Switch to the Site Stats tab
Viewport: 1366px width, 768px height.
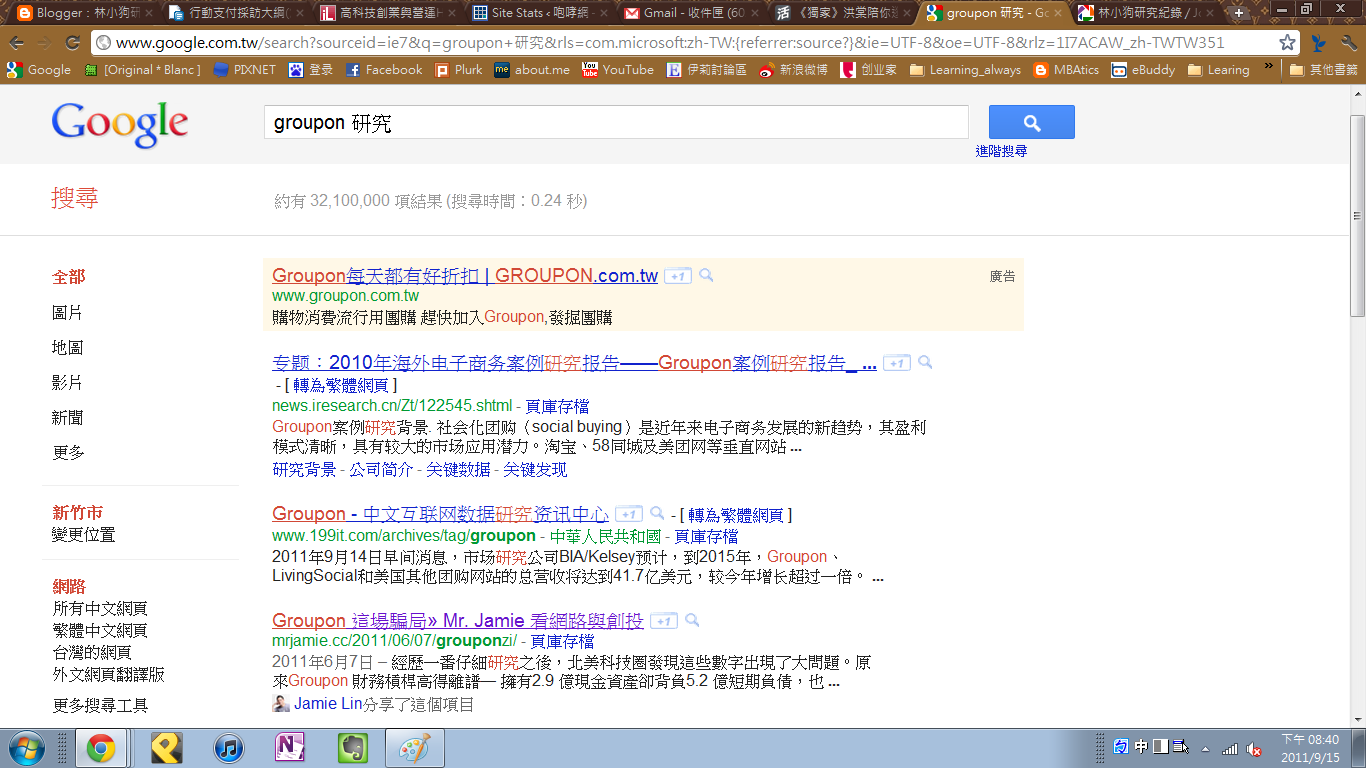(x=538, y=13)
